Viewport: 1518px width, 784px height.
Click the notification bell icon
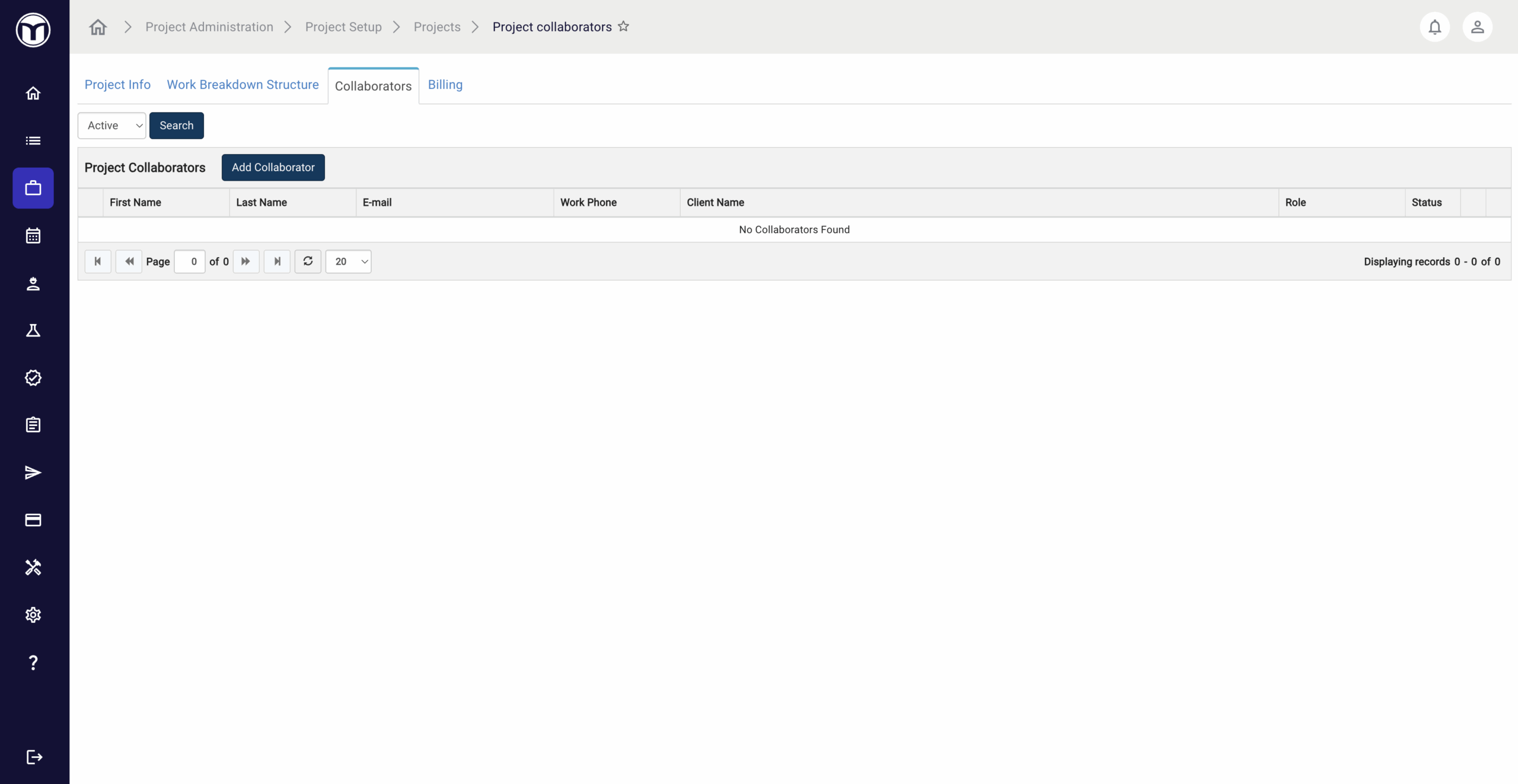(x=1434, y=27)
